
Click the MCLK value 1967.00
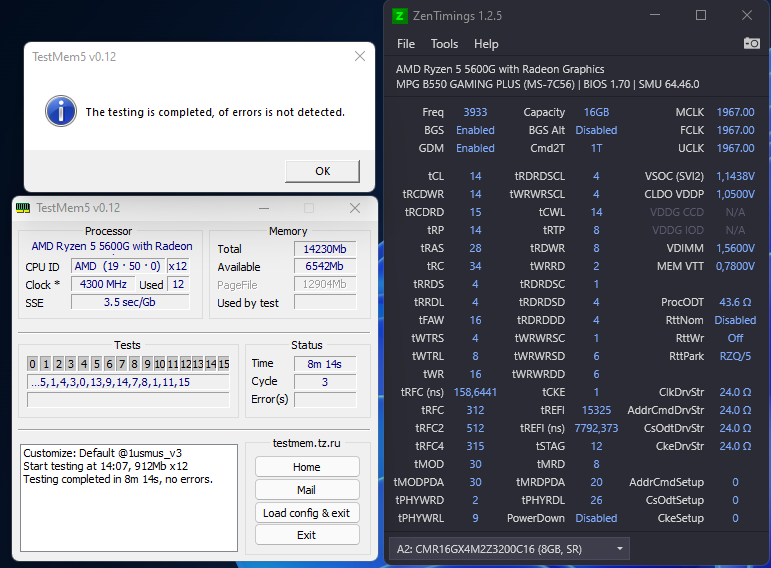735,112
